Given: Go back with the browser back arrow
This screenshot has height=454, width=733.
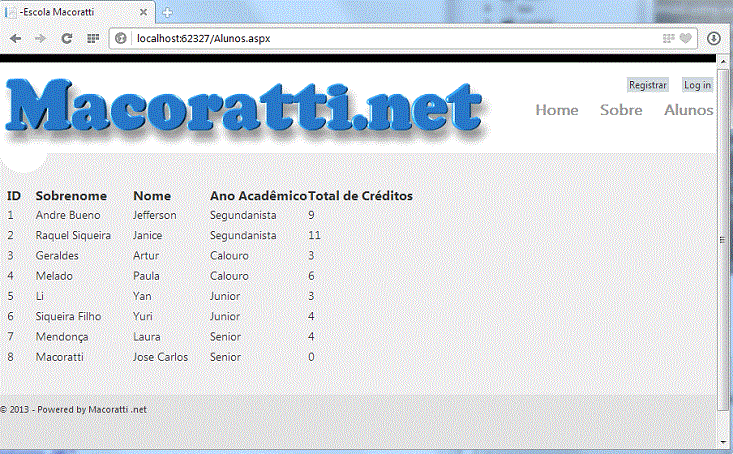Looking at the screenshot, I should pyautogui.click(x=15, y=38).
